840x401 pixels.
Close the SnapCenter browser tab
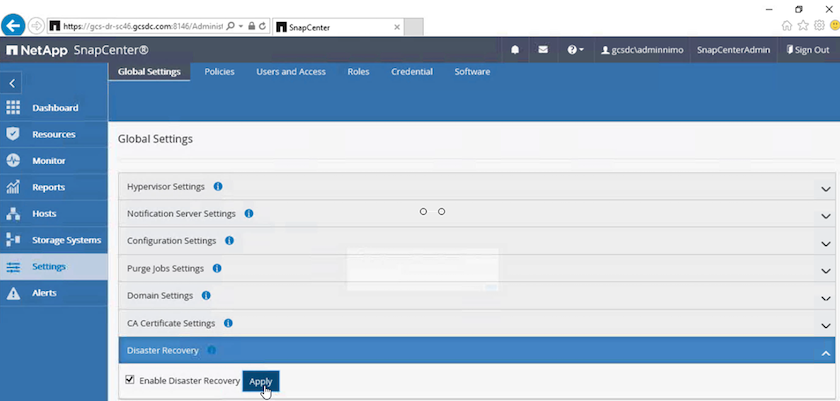click(397, 27)
